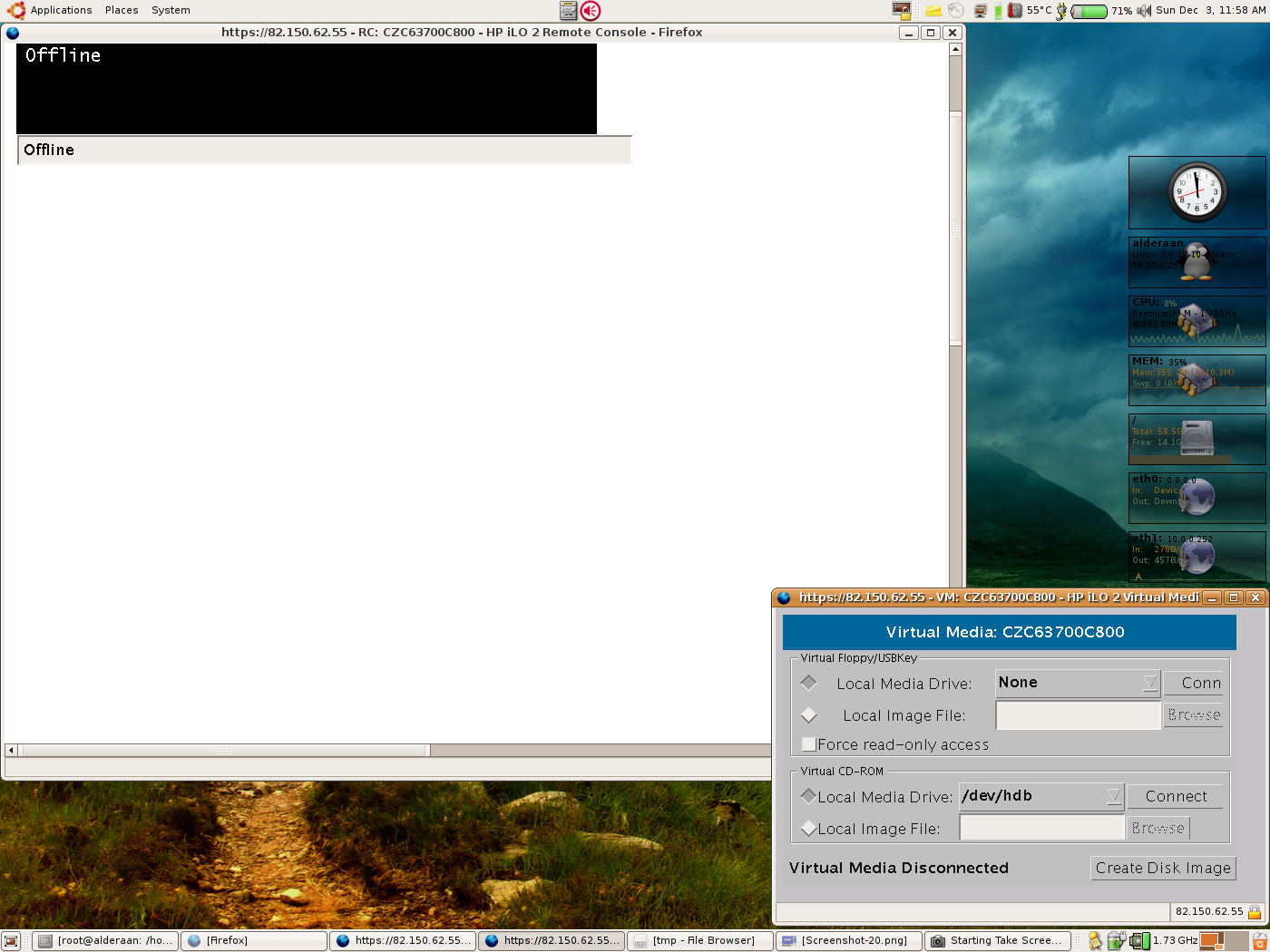Click the eth1 network monitor widget
This screenshot has height=952, width=1270.
(x=1197, y=557)
